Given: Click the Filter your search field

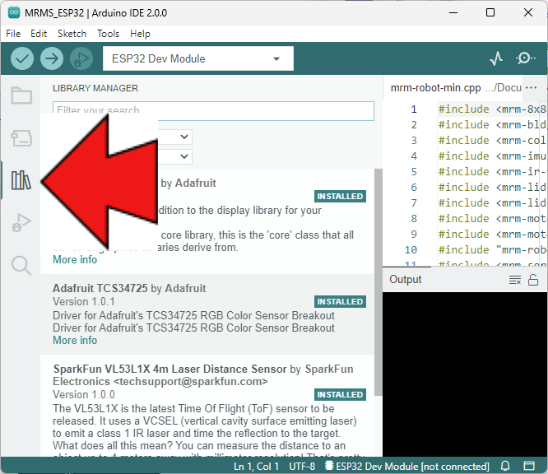Looking at the screenshot, I should point(214,111).
